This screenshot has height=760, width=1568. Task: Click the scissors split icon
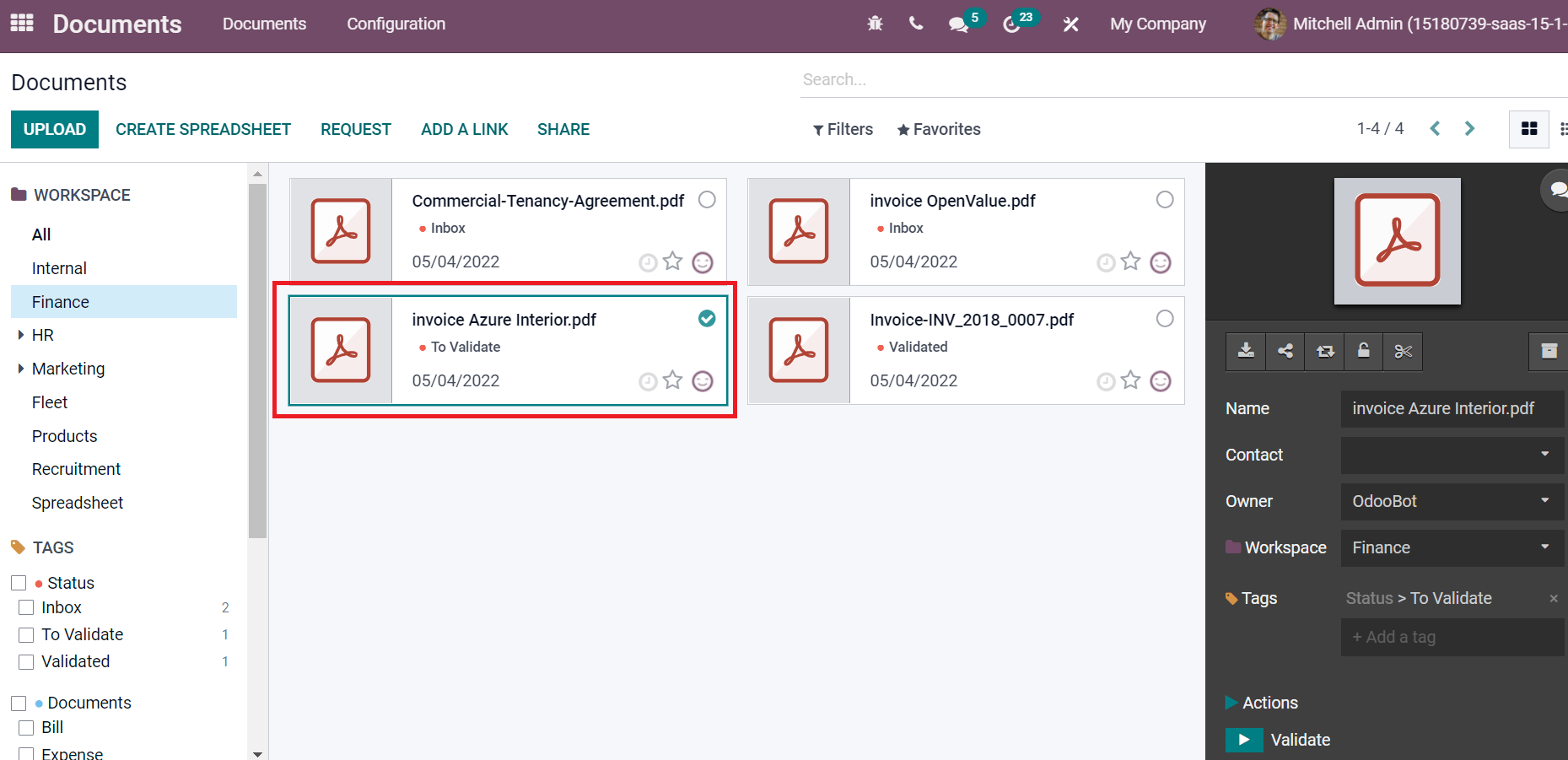tap(1403, 351)
